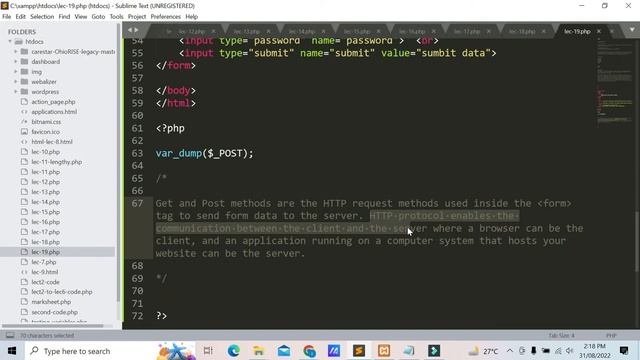Image resolution: width=640 pixels, height=360 pixels.
Task: Click the wordpress folder icon
Action: tap(24, 92)
